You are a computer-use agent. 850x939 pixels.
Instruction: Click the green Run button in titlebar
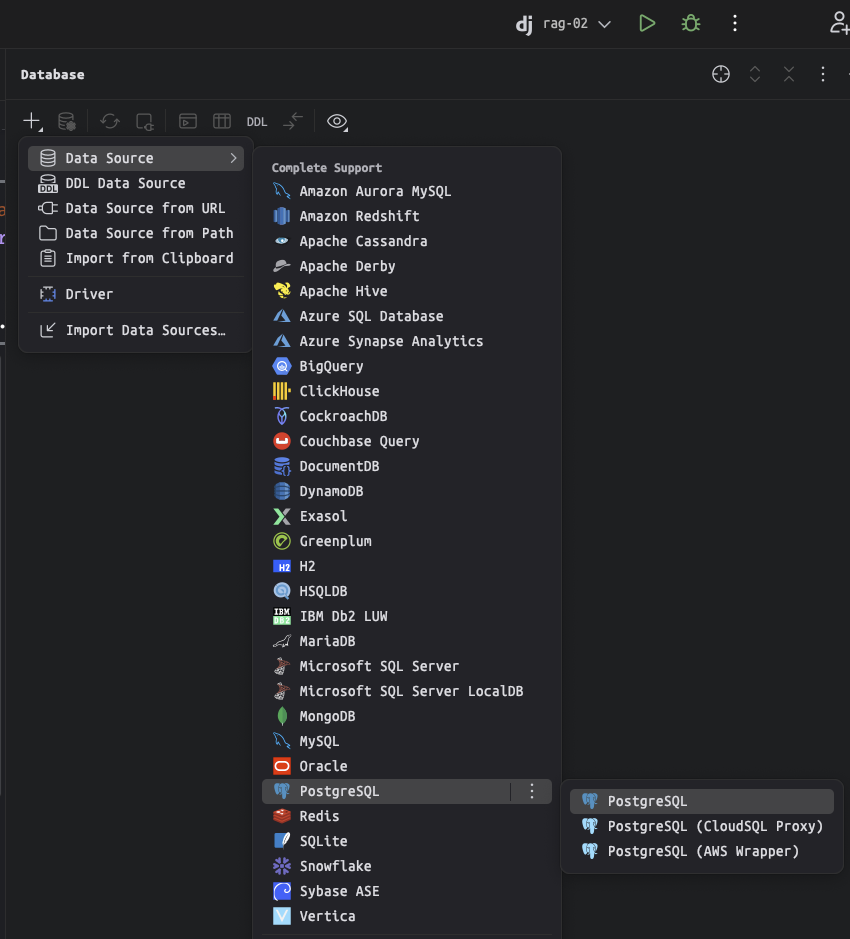point(647,22)
